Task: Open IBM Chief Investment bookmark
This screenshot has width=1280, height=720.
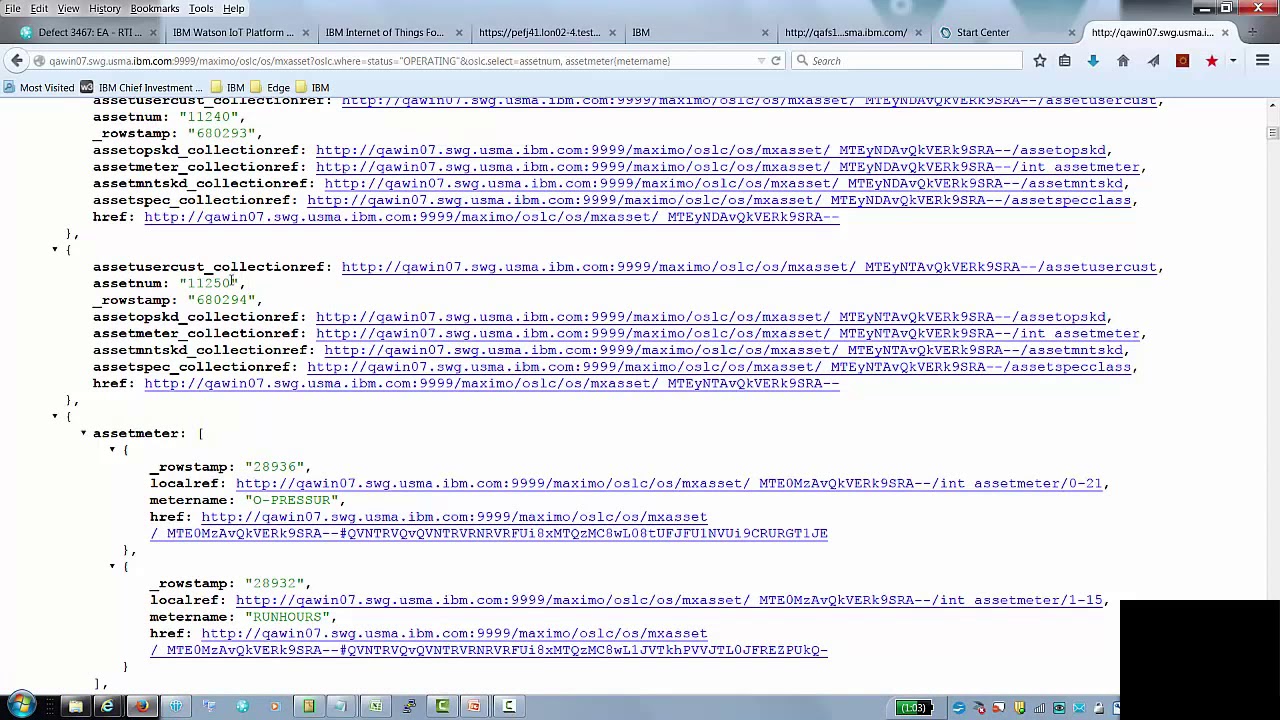Action: [x=141, y=88]
